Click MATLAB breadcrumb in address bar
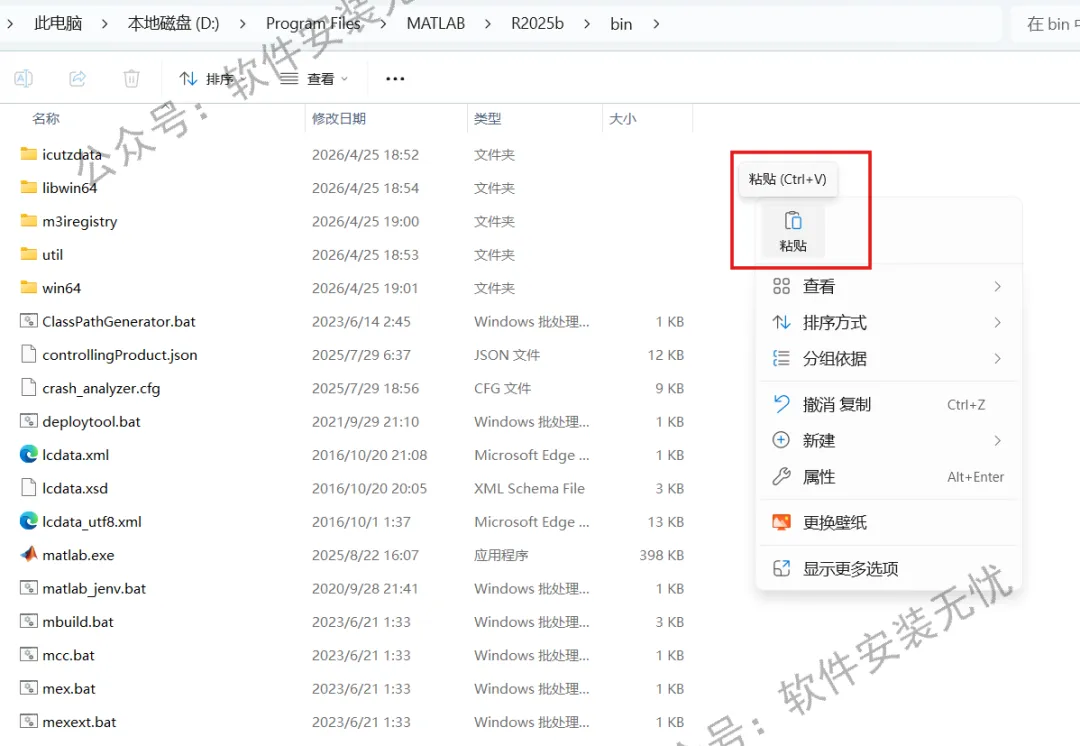The width and height of the screenshot is (1080, 746). click(435, 24)
